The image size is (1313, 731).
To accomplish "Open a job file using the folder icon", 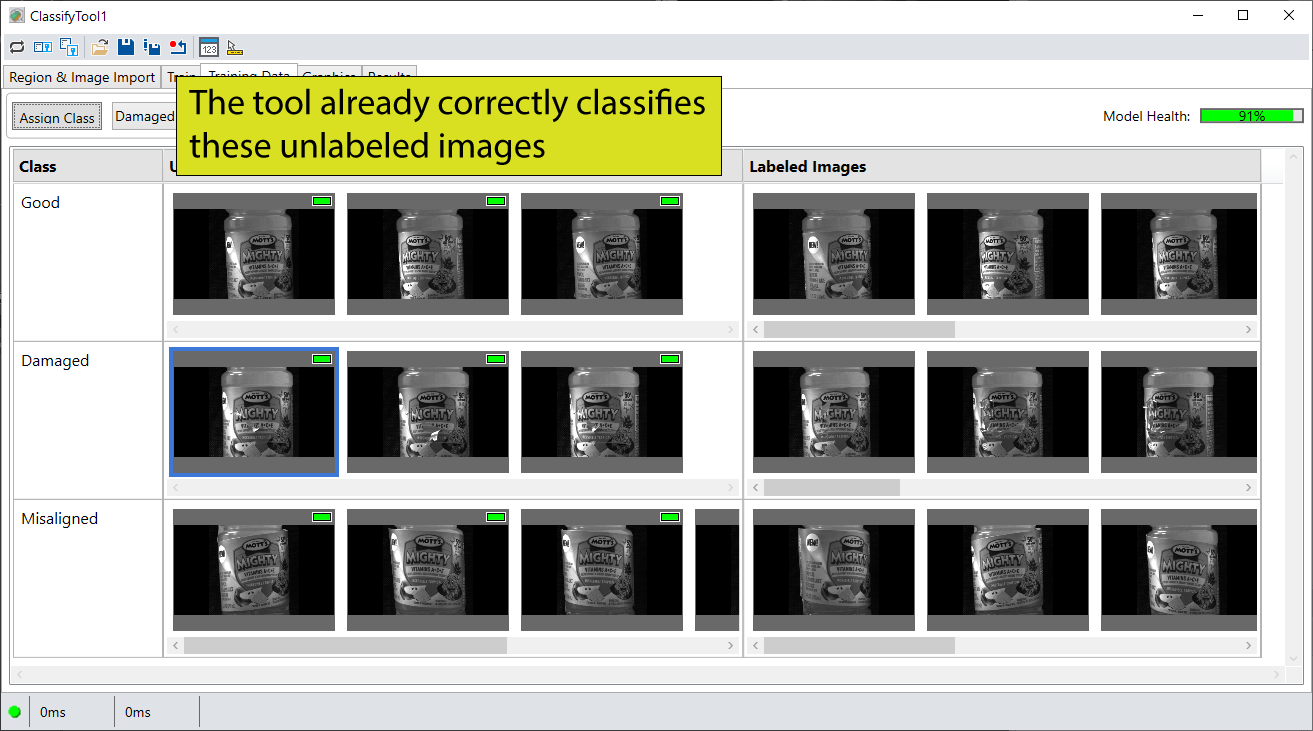I will [x=98, y=47].
